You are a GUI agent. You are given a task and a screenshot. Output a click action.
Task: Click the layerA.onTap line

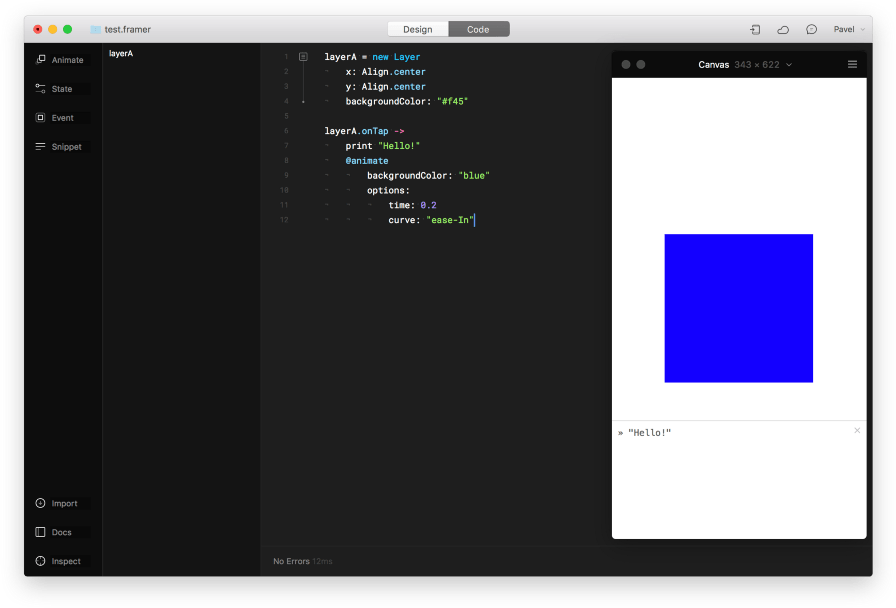(x=364, y=131)
